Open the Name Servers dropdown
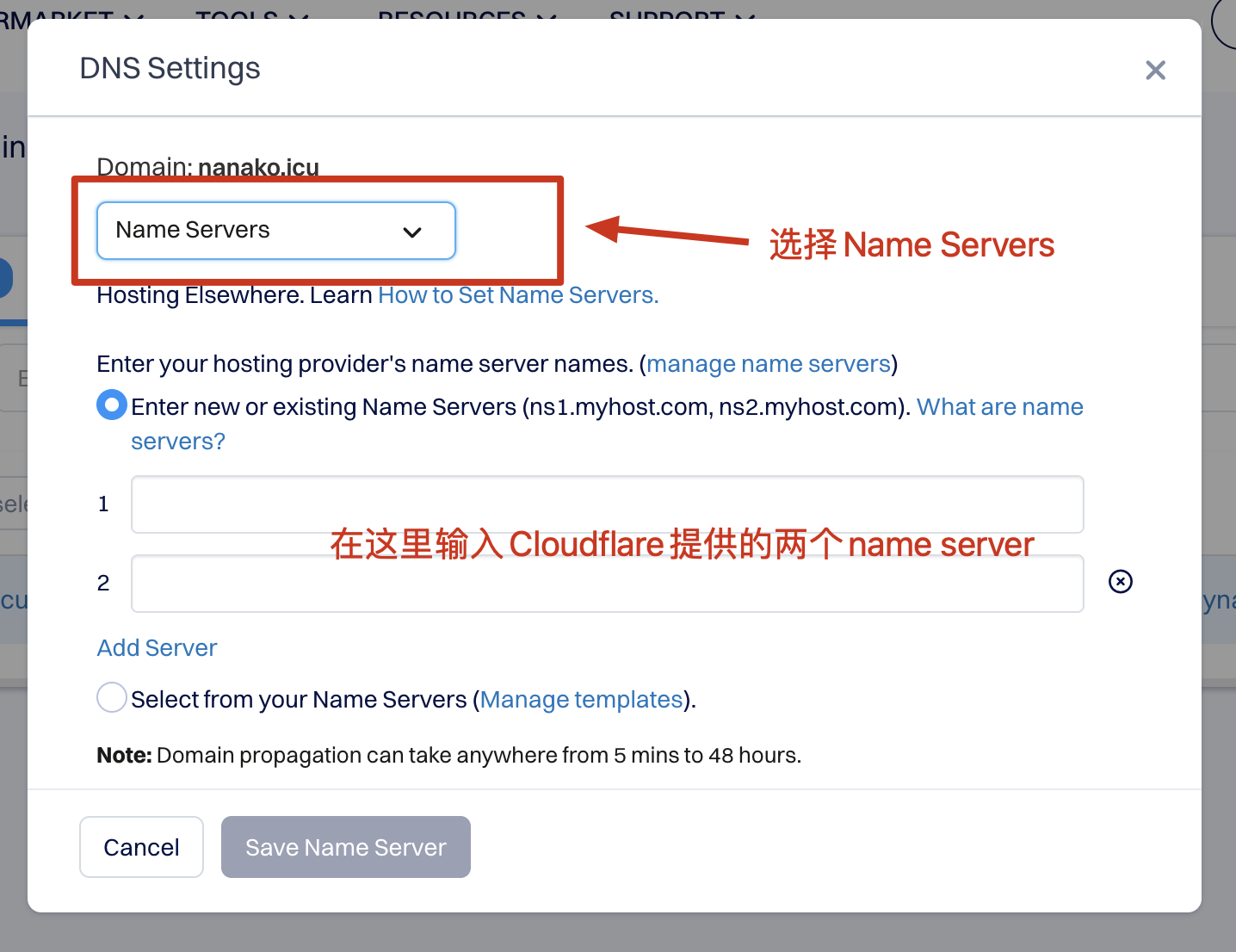 (275, 231)
